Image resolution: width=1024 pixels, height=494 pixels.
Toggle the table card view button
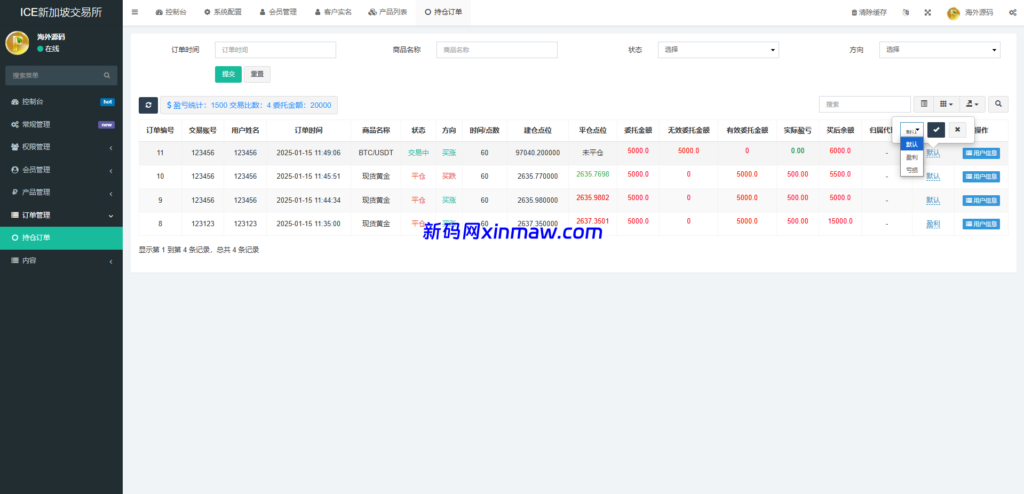coord(924,103)
